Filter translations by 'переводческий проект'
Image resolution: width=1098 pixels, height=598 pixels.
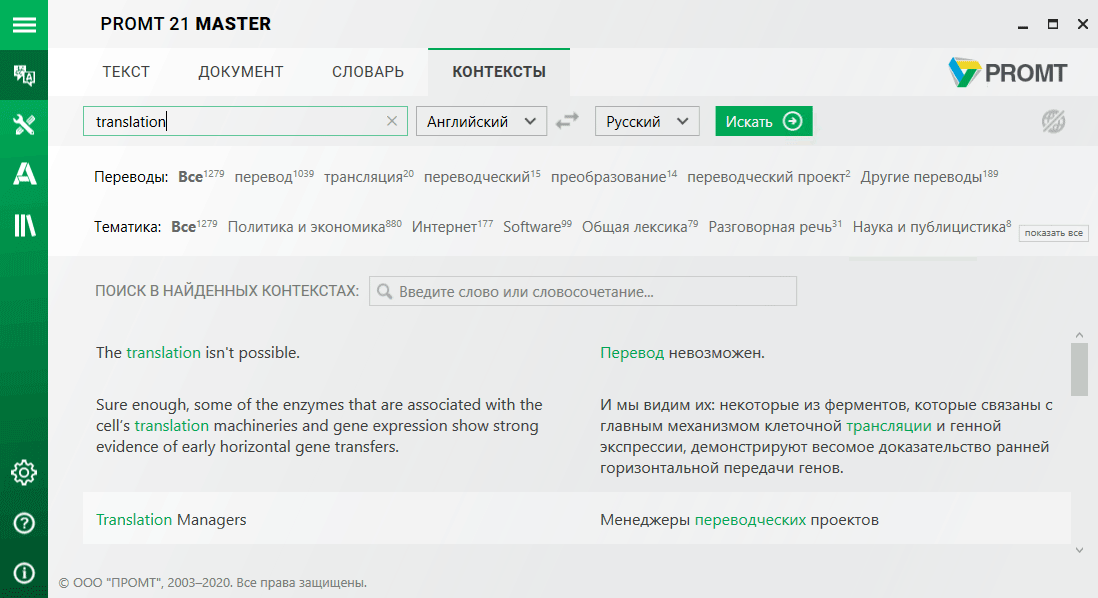coord(768,176)
